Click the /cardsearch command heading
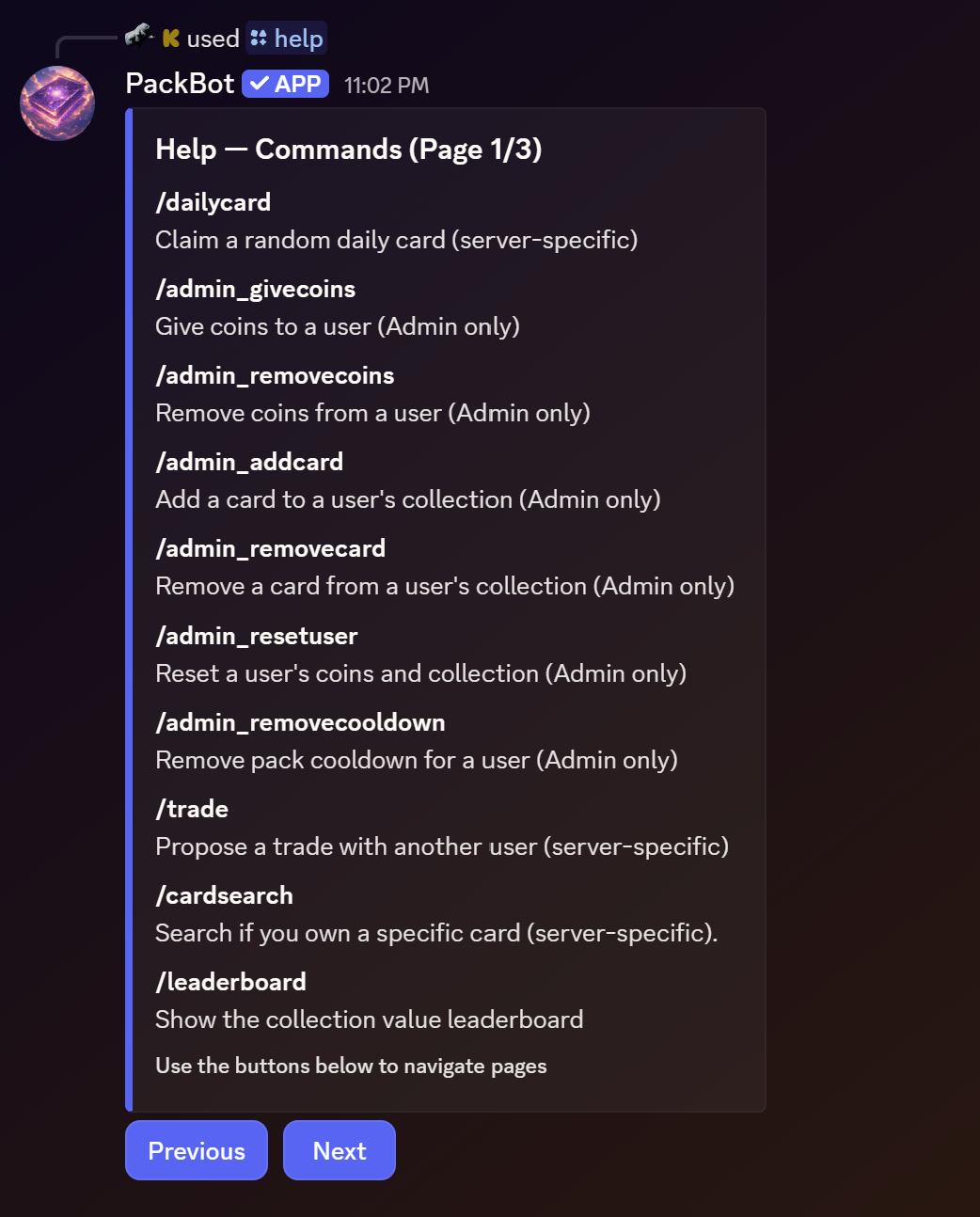This screenshot has height=1217, width=980. (225, 895)
